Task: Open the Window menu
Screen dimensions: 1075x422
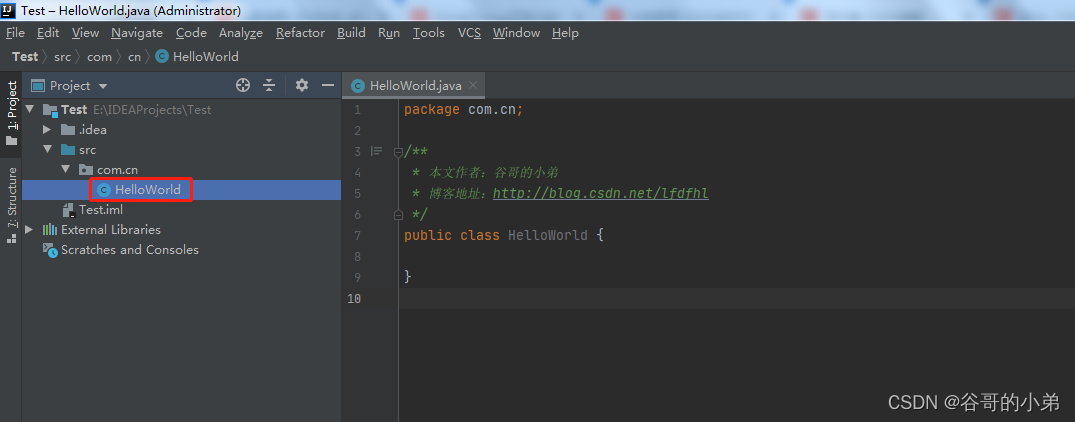Action: 516,33
